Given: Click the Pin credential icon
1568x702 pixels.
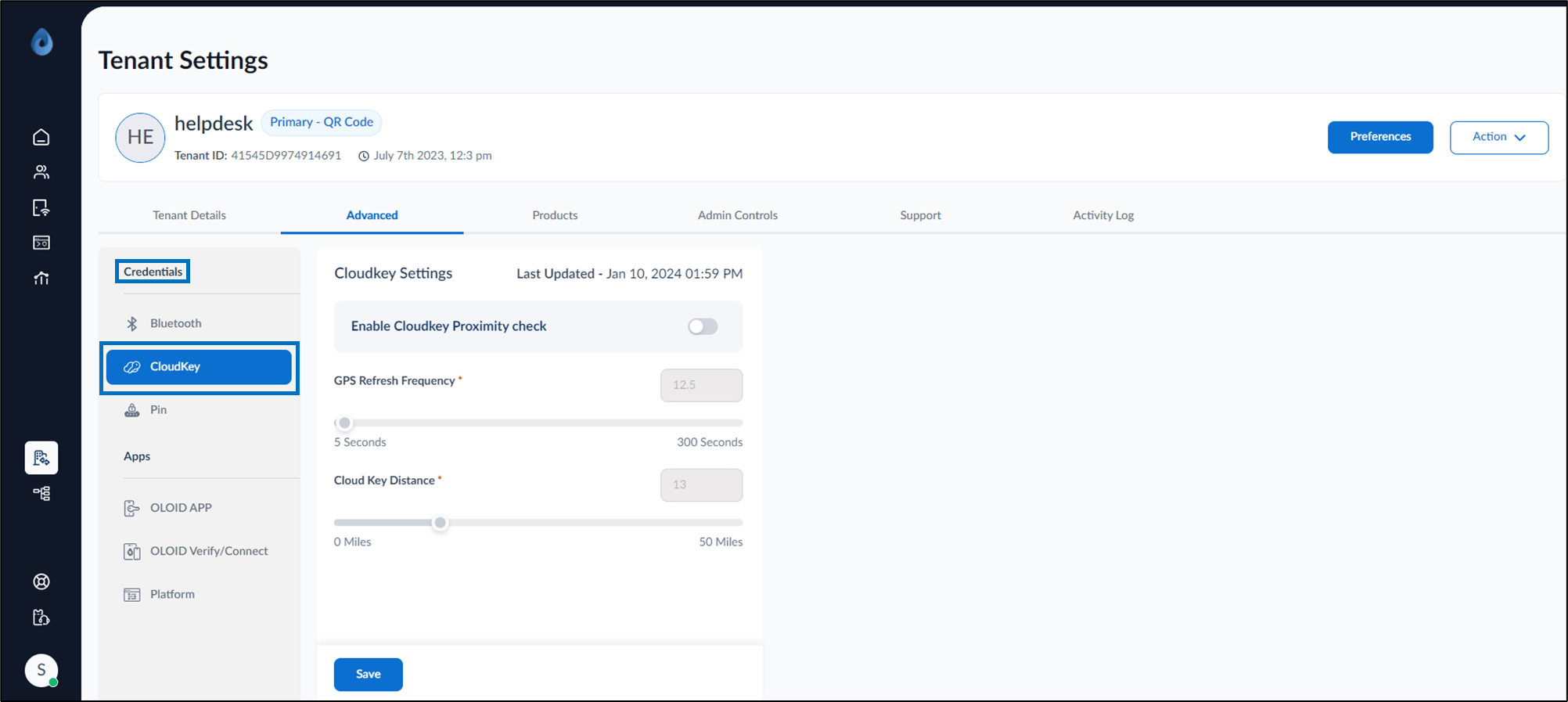Looking at the screenshot, I should click(132, 410).
